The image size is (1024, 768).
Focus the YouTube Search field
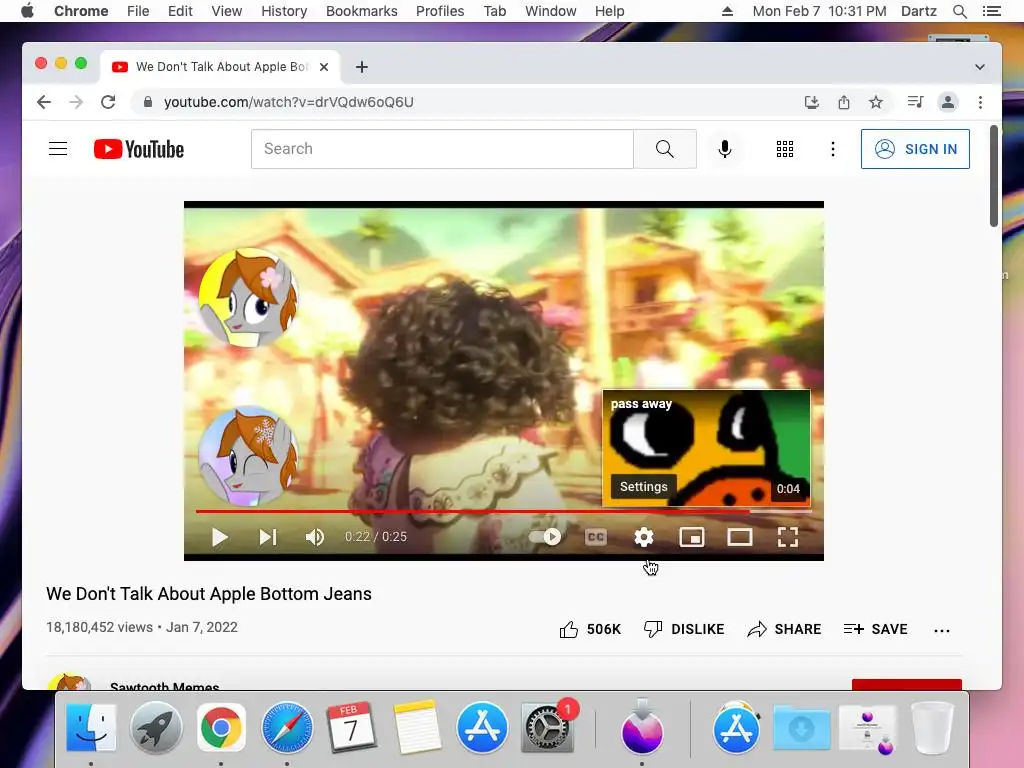tap(442, 149)
